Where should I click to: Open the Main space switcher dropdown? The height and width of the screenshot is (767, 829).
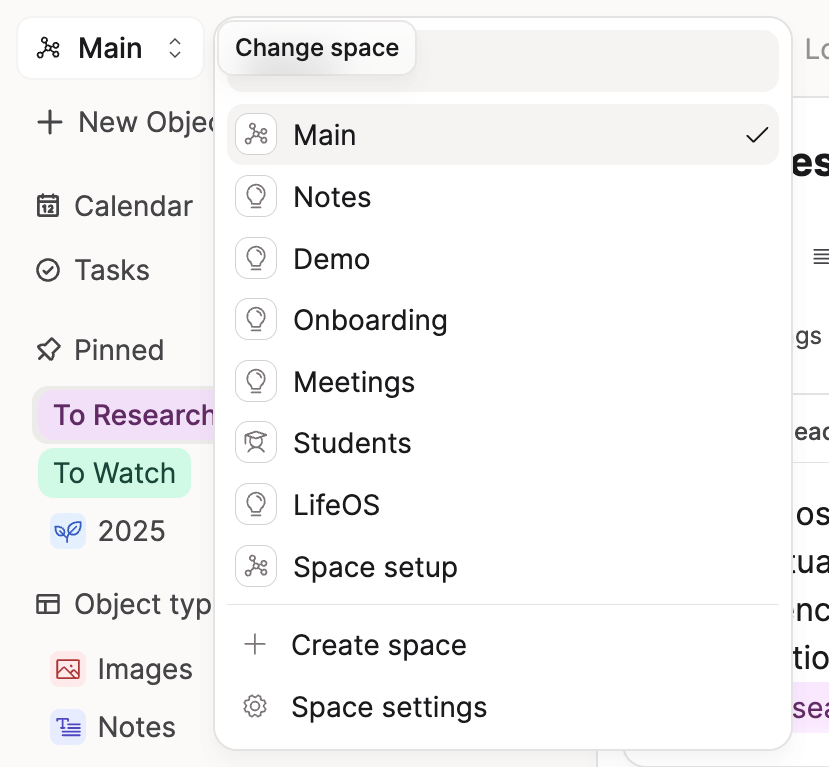click(x=110, y=48)
